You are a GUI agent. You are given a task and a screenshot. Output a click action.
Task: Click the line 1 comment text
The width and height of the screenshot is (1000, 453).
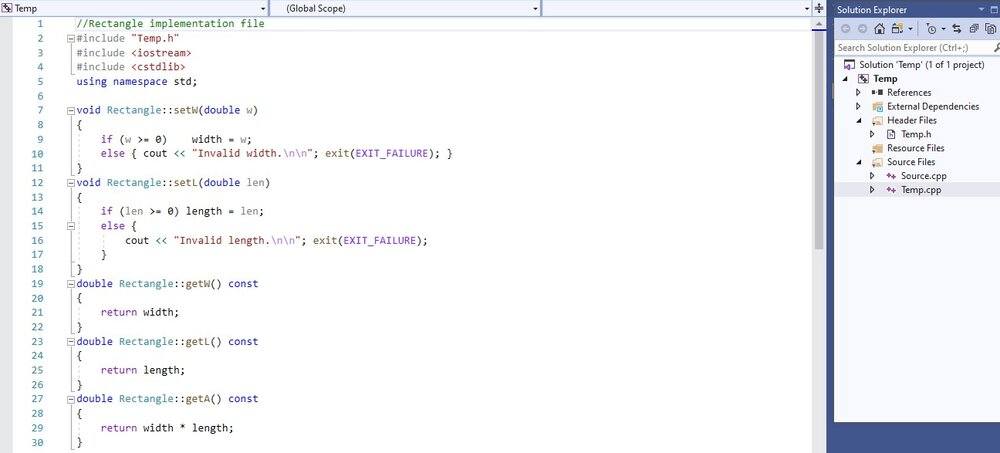[170, 24]
